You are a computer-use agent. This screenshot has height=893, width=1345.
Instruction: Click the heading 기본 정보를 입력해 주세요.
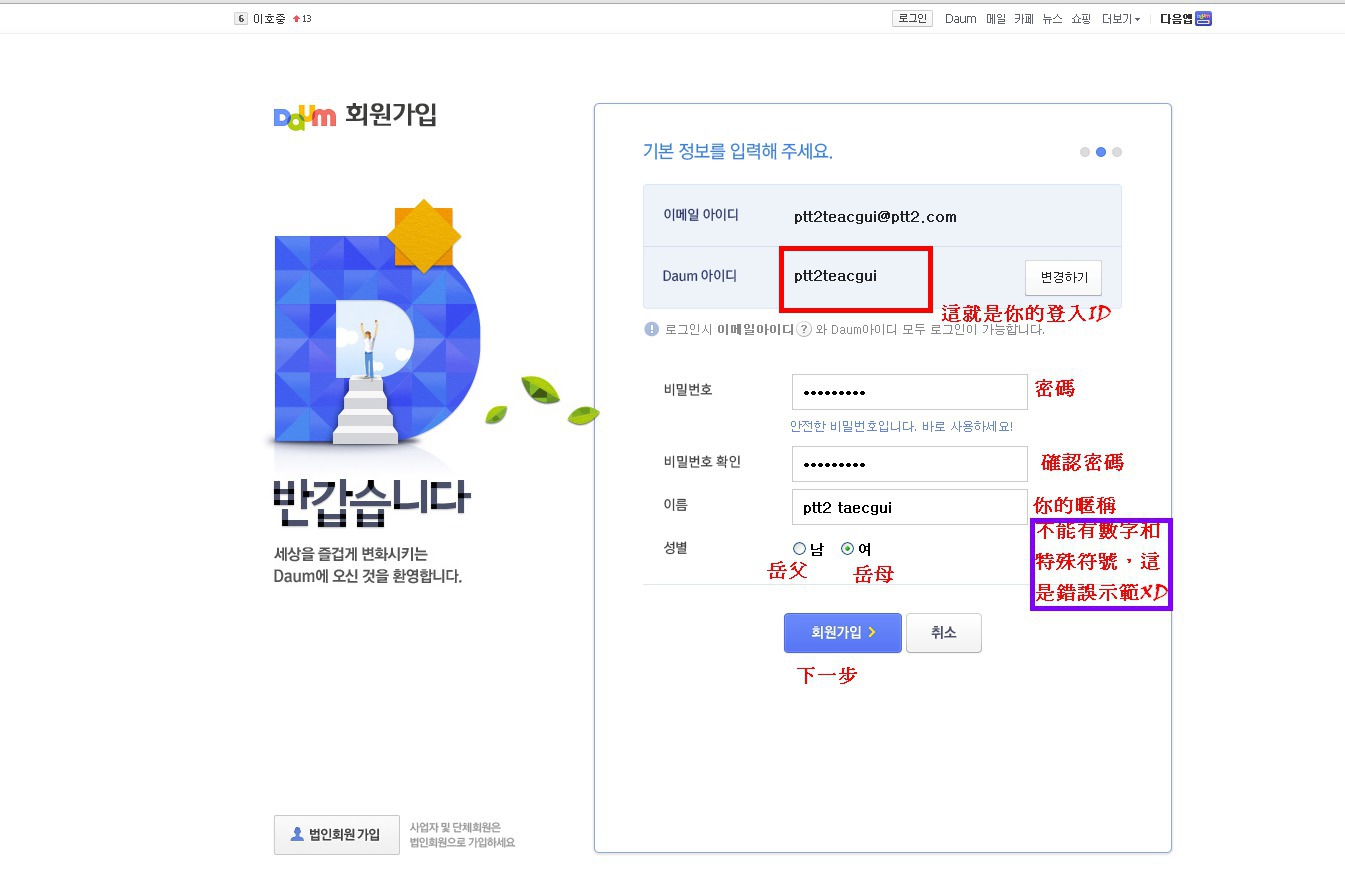[x=737, y=152]
